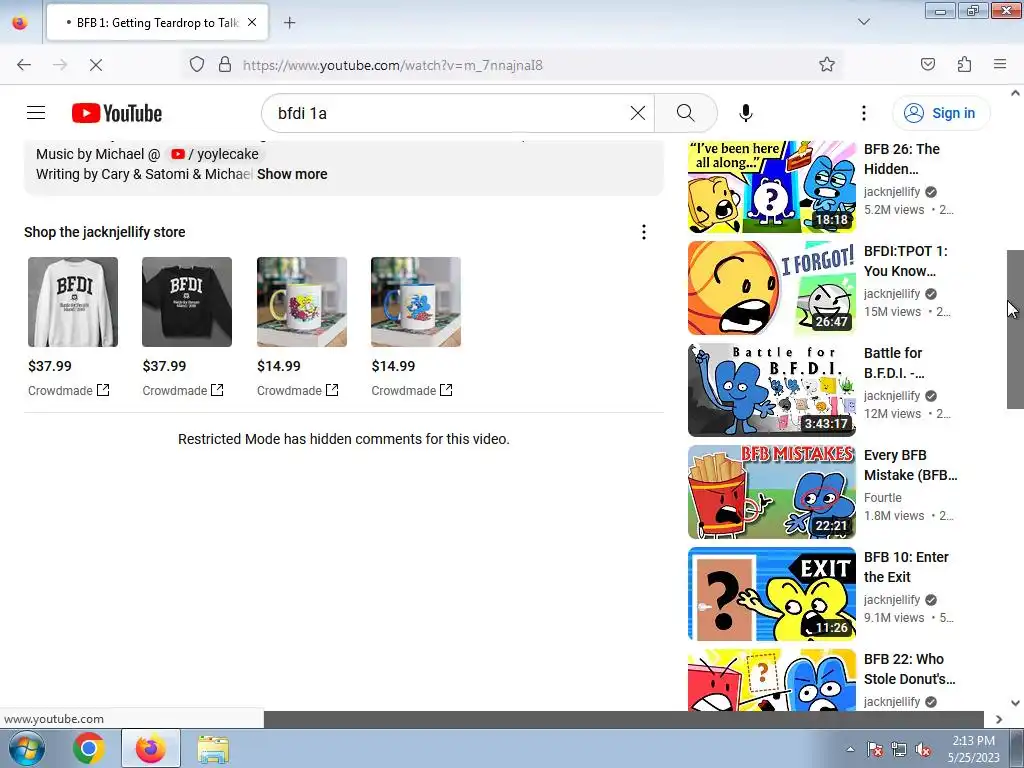This screenshot has width=1024, height=768.
Task: View site info via padlock icon
Action: click(x=225, y=65)
